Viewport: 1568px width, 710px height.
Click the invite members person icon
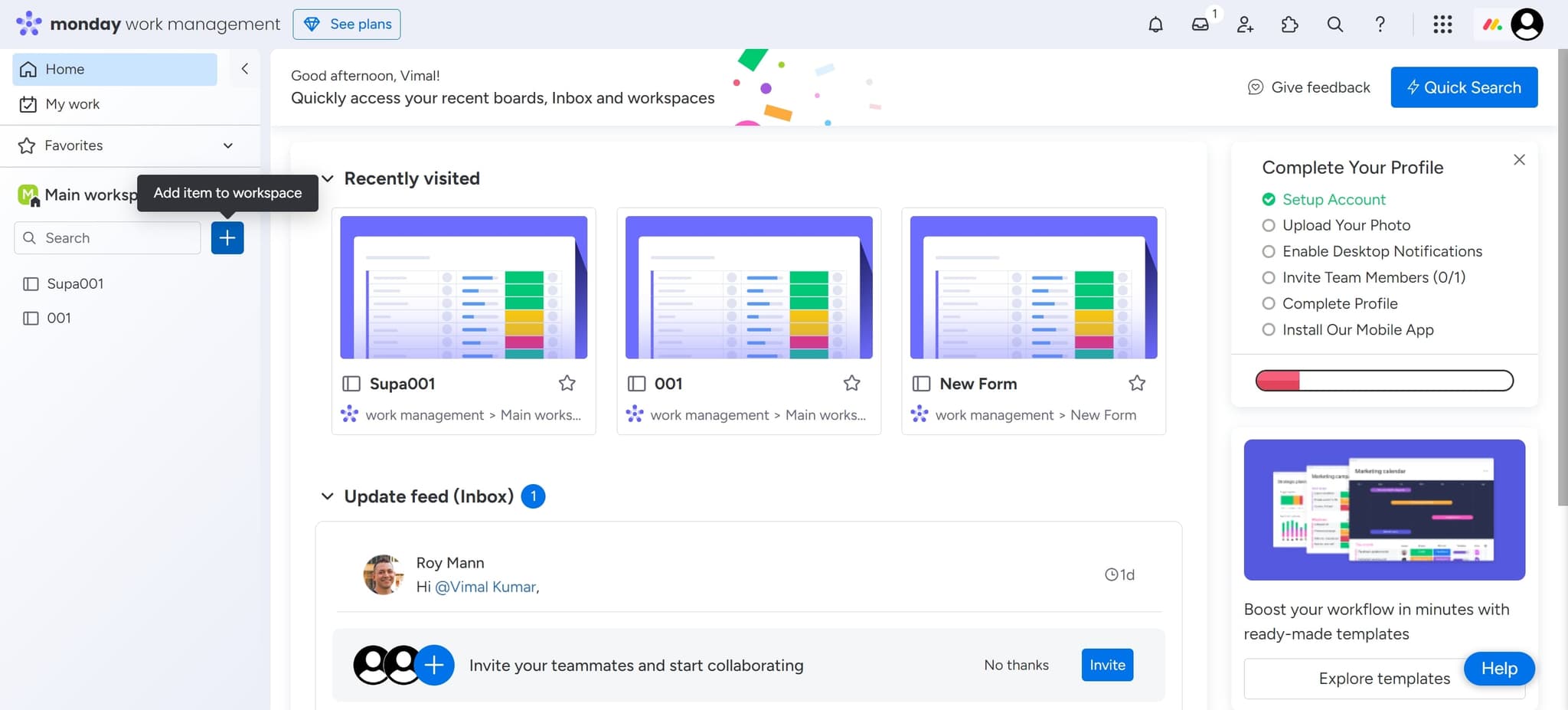(1245, 25)
